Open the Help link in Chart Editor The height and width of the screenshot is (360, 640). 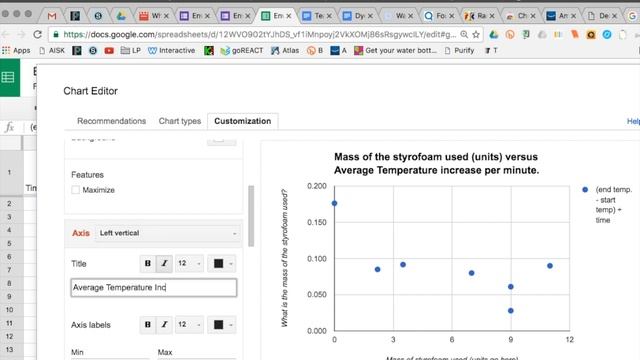pyautogui.click(x=633, y=121)
